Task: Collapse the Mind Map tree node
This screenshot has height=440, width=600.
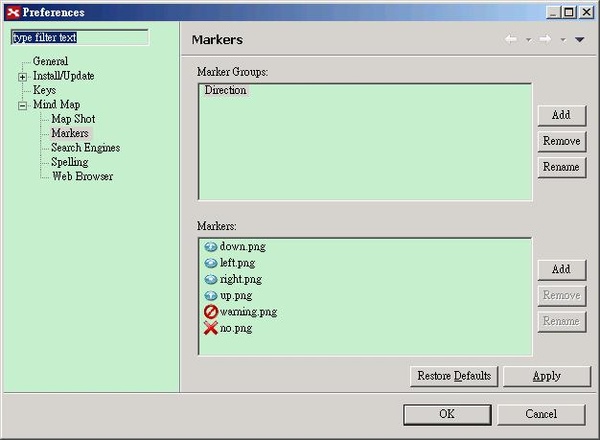Action: click(x=23, y=105)
